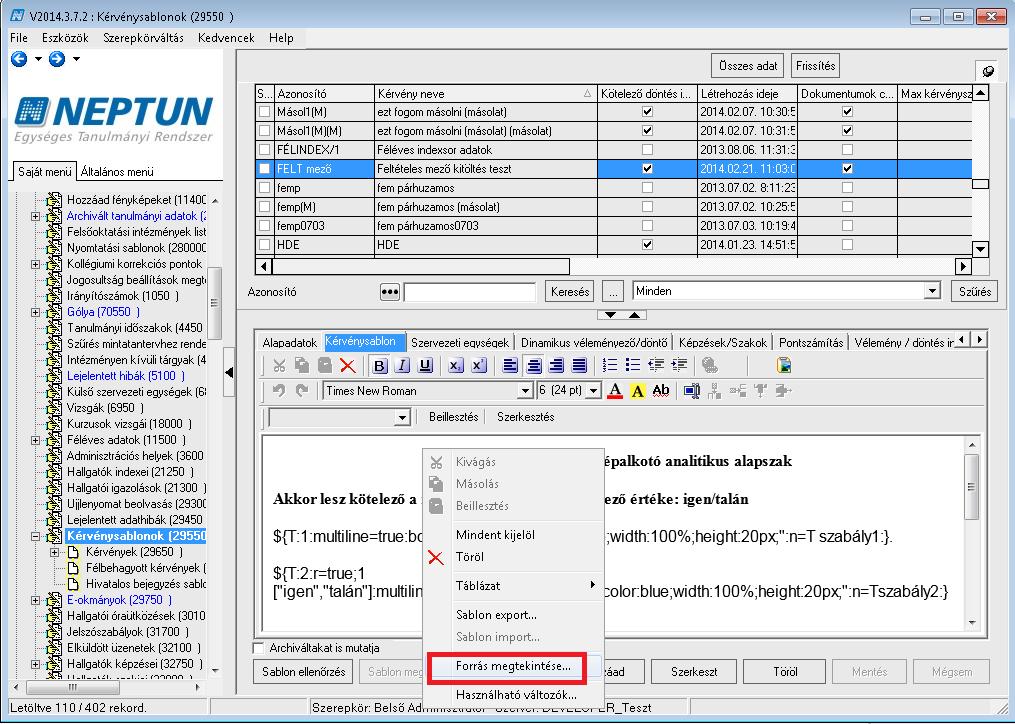Open the empty dropdown beside Beillesztés
The height and width of the screenshot is (724, 1015).
point(403,418)
